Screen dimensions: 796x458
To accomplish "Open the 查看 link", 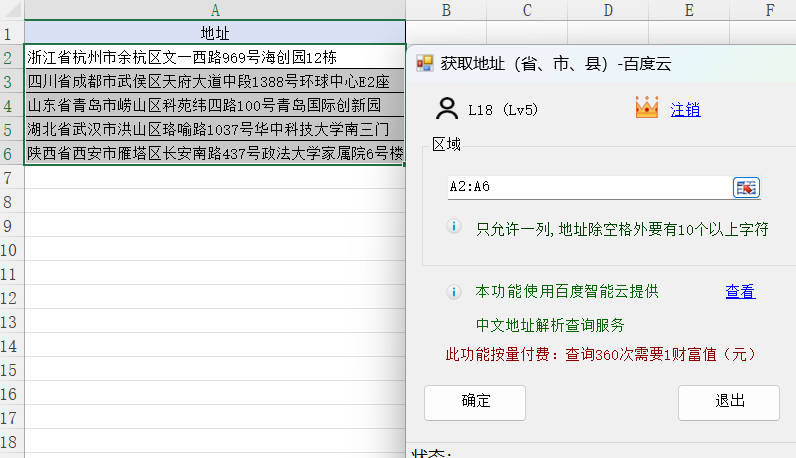I will 740,292.
